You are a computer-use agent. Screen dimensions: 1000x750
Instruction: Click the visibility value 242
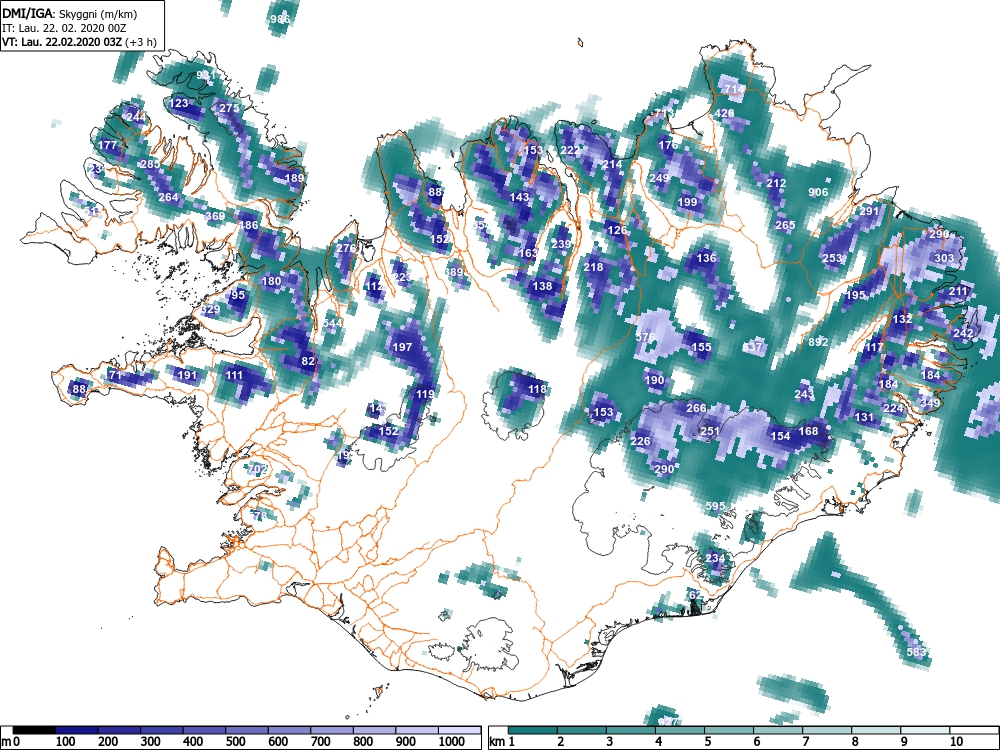click(x=963, y=333)
